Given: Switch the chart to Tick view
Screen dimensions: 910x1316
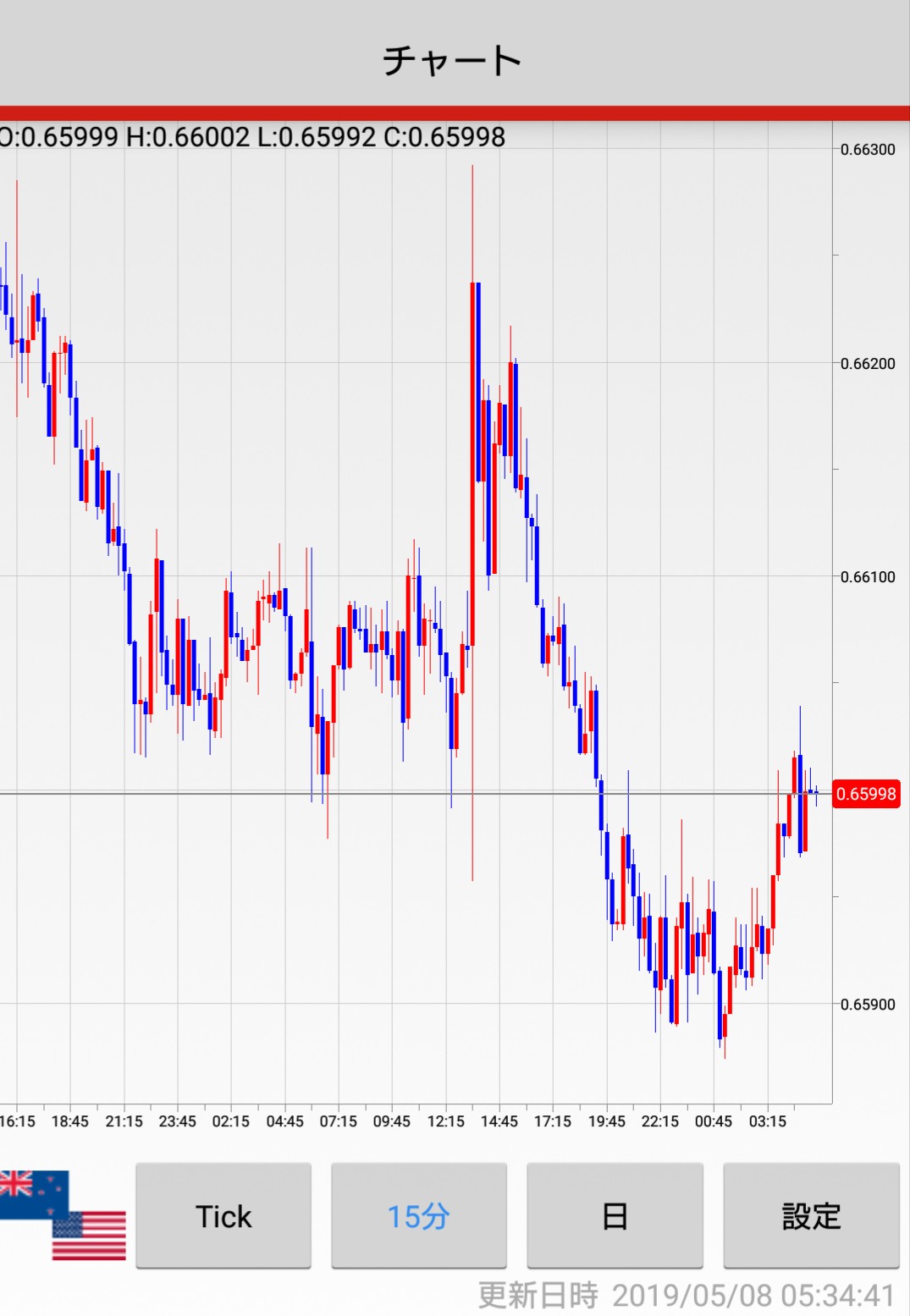Looking at the screenshot, I should tap(223, 1216).
